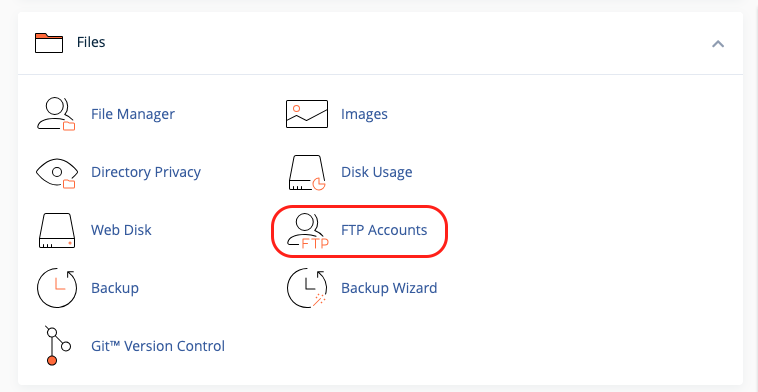This screenshot has height=392, width=758.
Task: Open the Disk Usage drive icon
Action: 307,173
